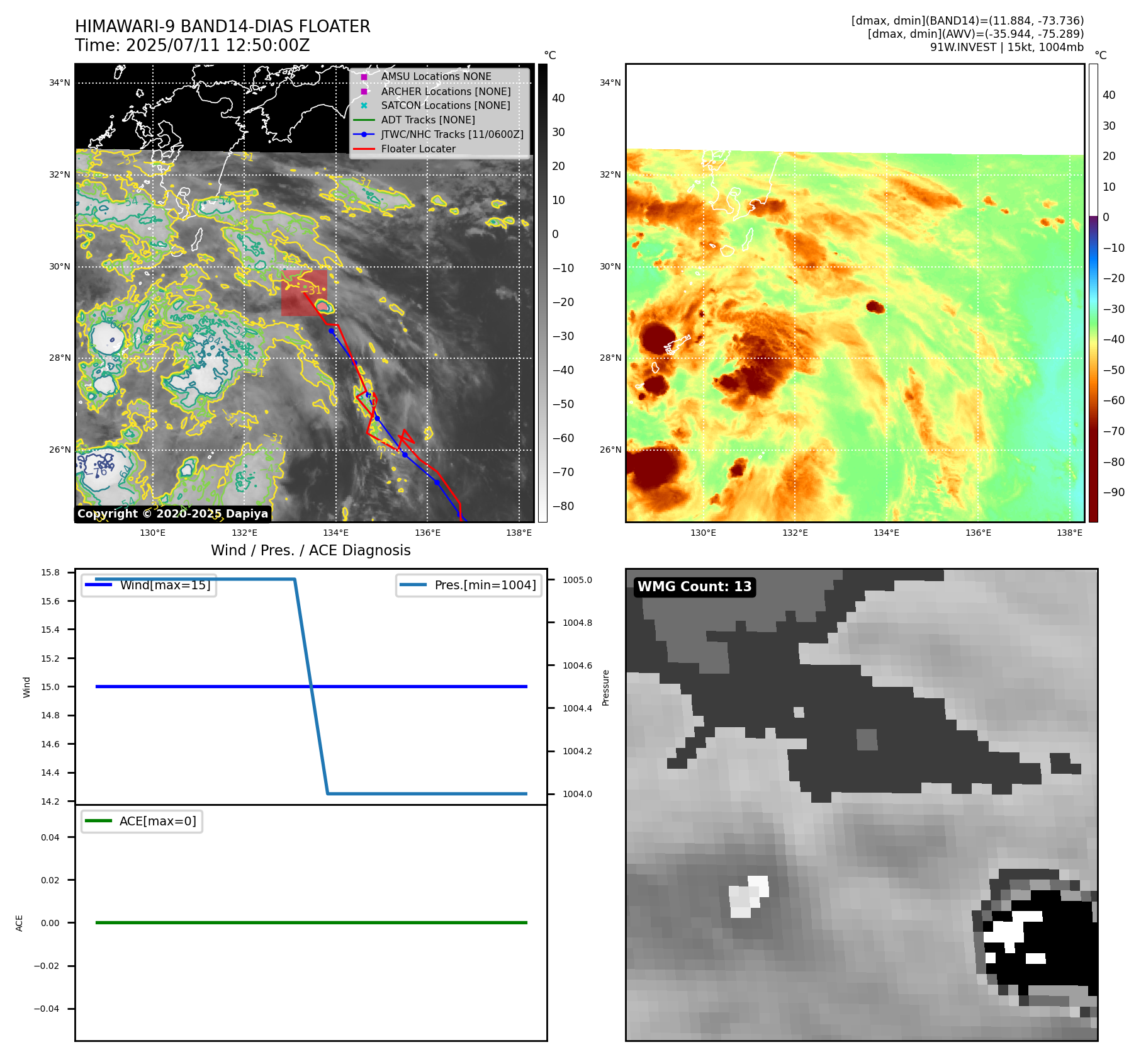Click the 34°N label on the left map
The width and height of the screenshot is (1141, 1064).
point(60,82)
